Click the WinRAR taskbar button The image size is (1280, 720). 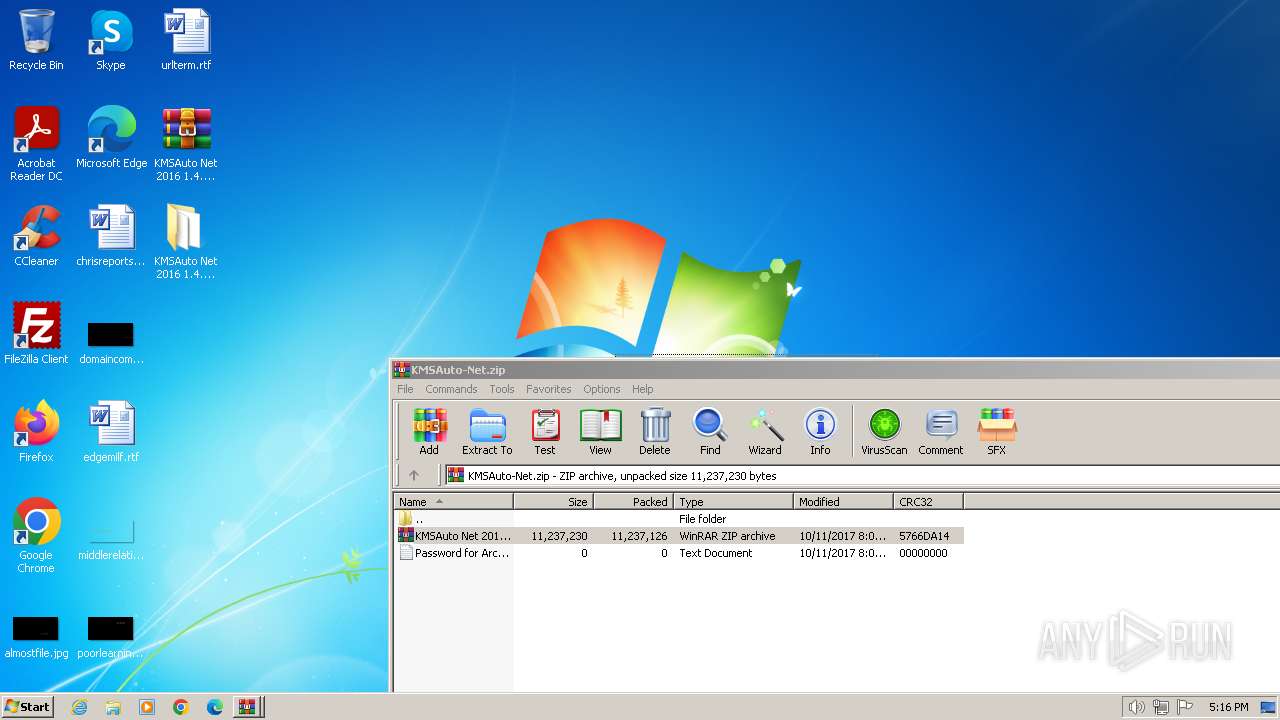(x=247, y=707)
